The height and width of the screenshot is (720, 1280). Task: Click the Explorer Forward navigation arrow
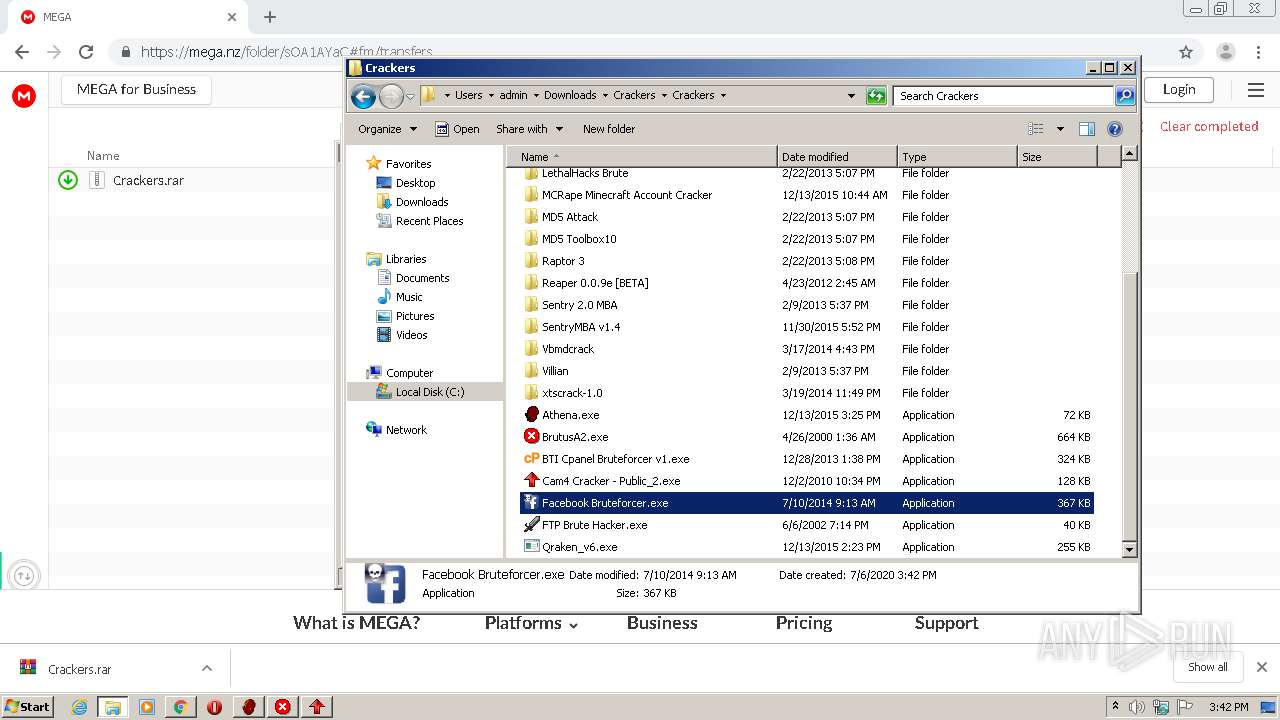coord(391,96)
